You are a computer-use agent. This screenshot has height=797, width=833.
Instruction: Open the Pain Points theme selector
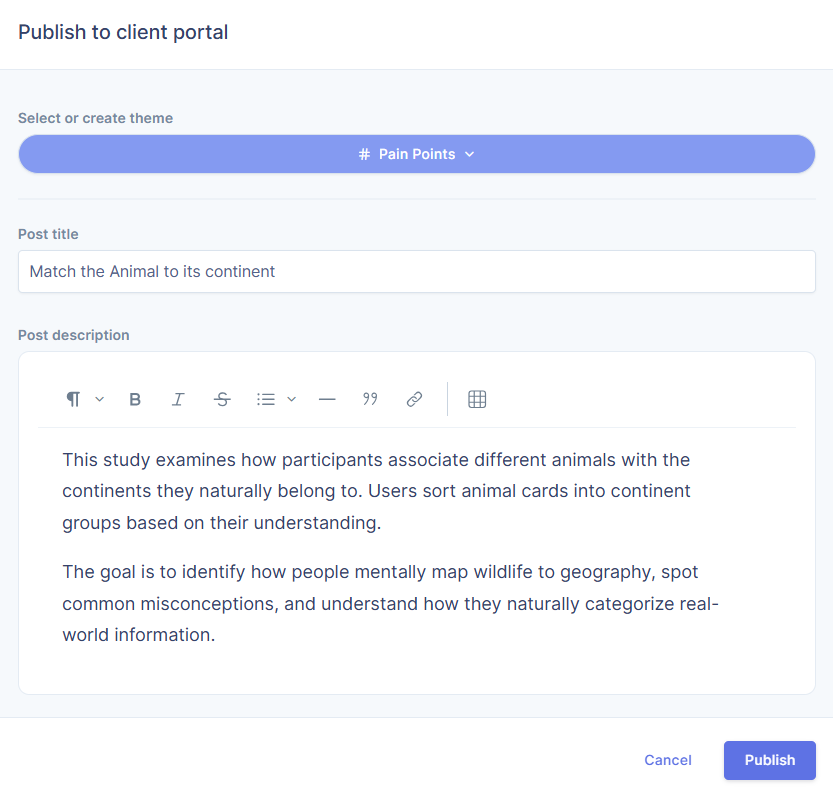pos(416,154)
